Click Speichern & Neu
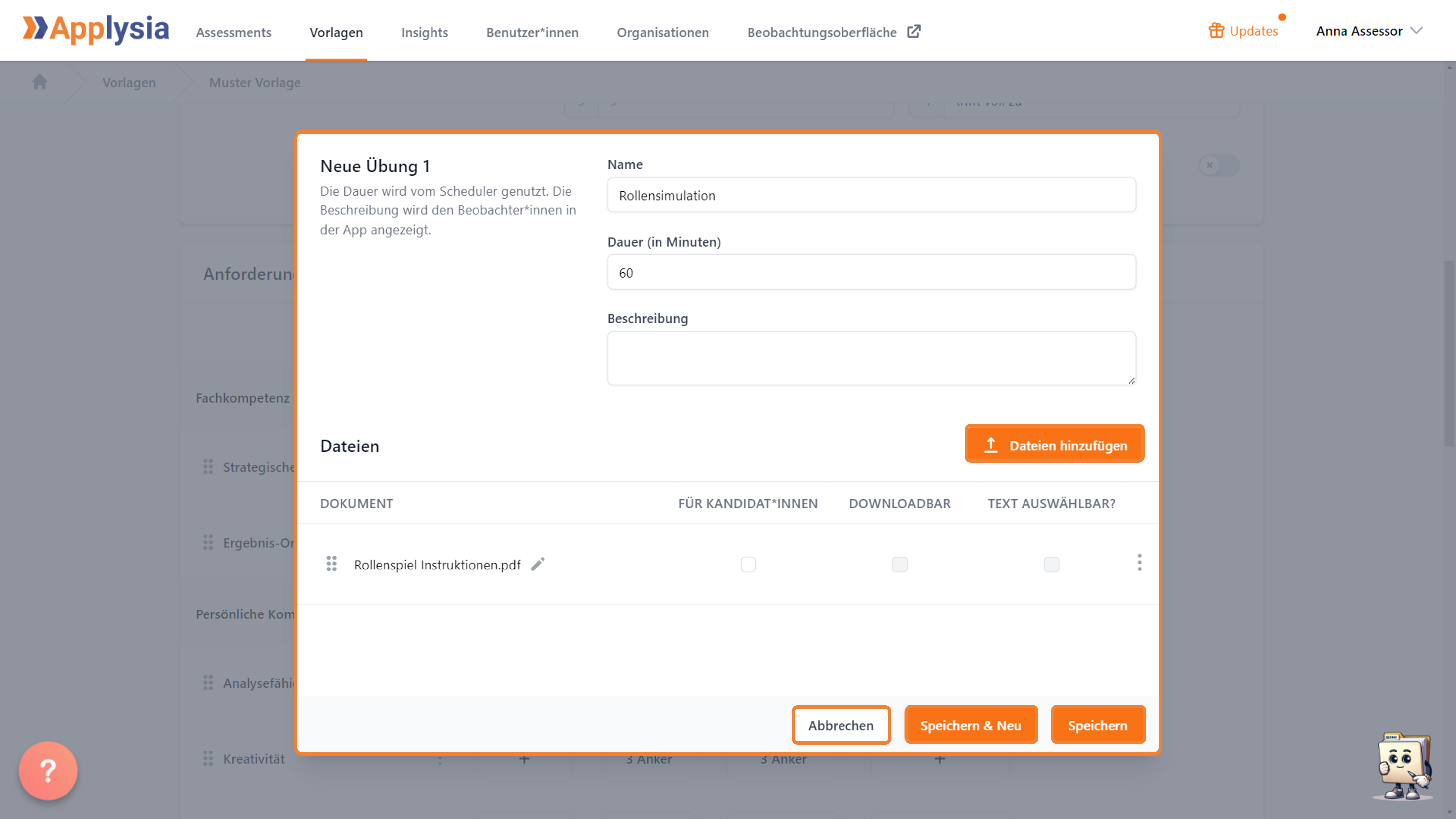Image resolution: width=1456 pixels, height=819 pixels. click(971, 725)
